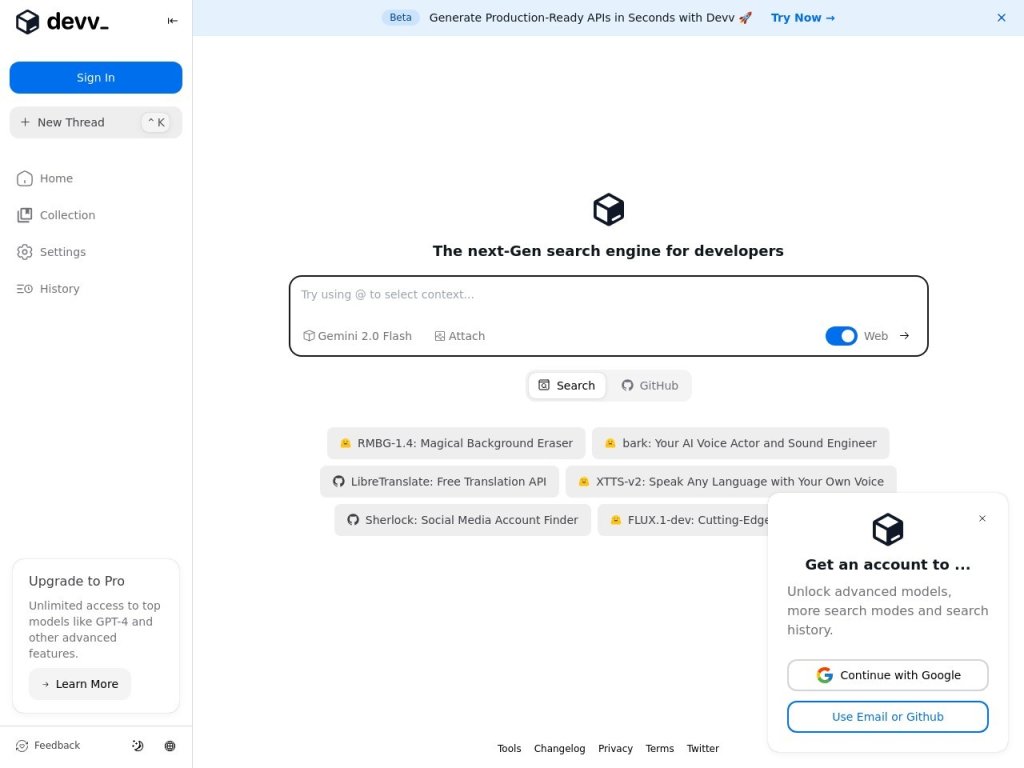Image resolution: width=1024 pixels, height=768 pixels.
Task: Open Gemini 2.0 Flash model selector
Action: (x=357, y=336)
